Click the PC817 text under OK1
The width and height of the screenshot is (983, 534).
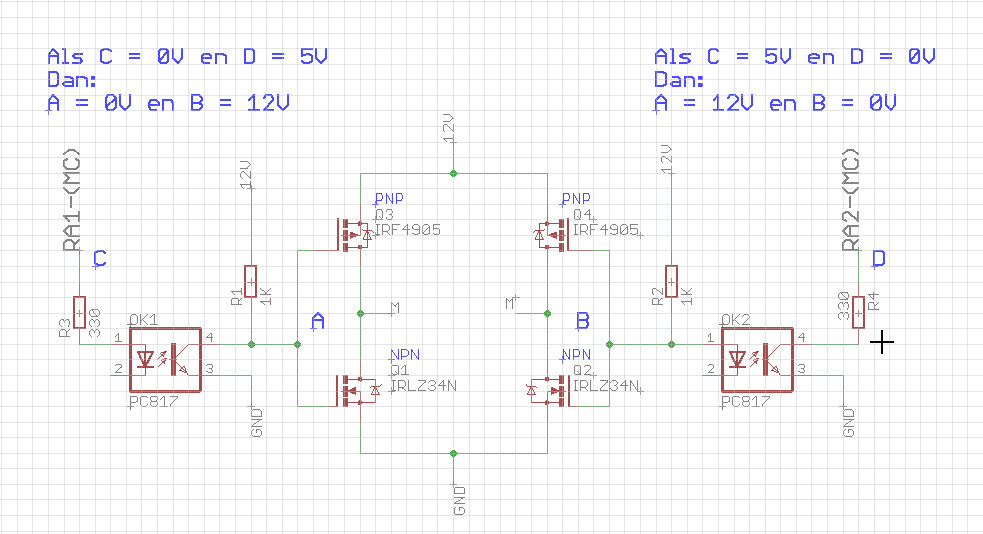154,402
